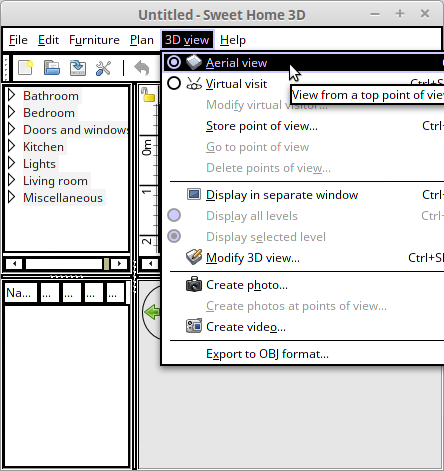Close the 3D view menu
Image resolution: width=444 pixels, height=471 pixels.
pyautogui.click(x=187, y=40)
